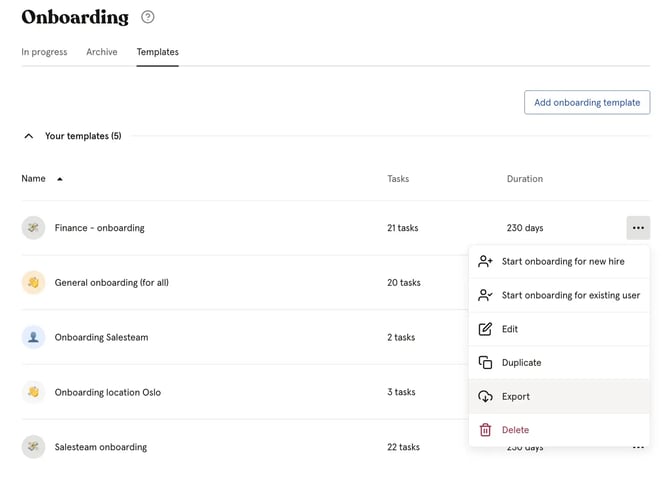Open General onboarding (for all) template

click(x=112, y=283)
